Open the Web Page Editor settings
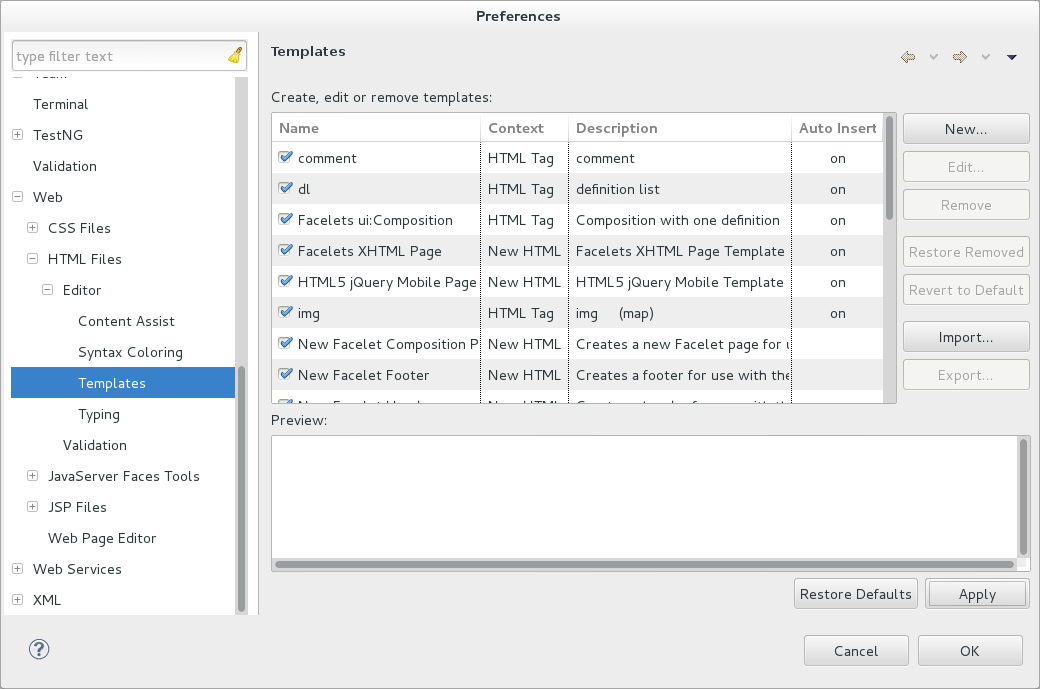 pos(102,538)
